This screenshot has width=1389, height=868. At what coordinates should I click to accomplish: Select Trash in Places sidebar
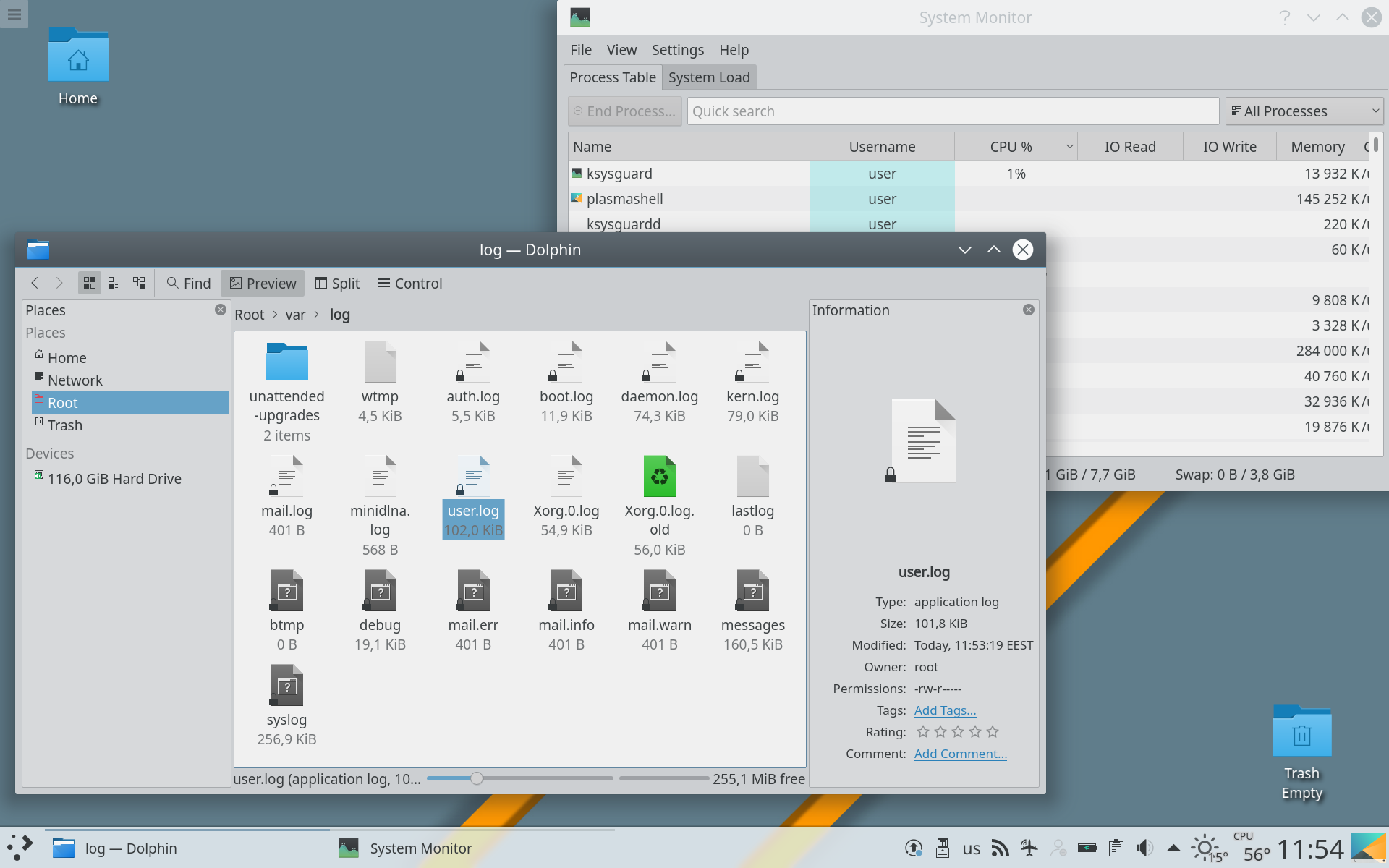click(x=130, y=425)
